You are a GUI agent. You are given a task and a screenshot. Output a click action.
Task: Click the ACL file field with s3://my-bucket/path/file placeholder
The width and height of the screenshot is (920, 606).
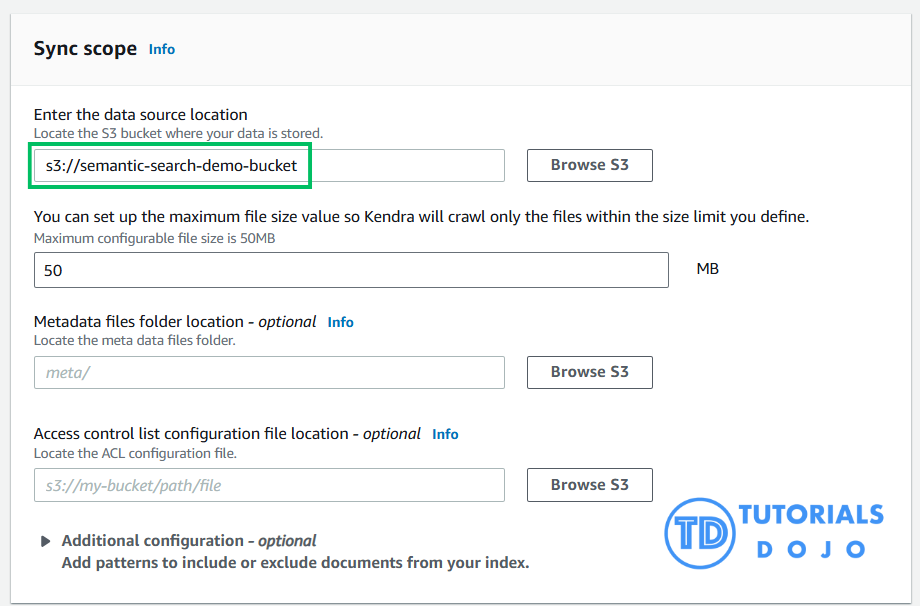[268, 485]
